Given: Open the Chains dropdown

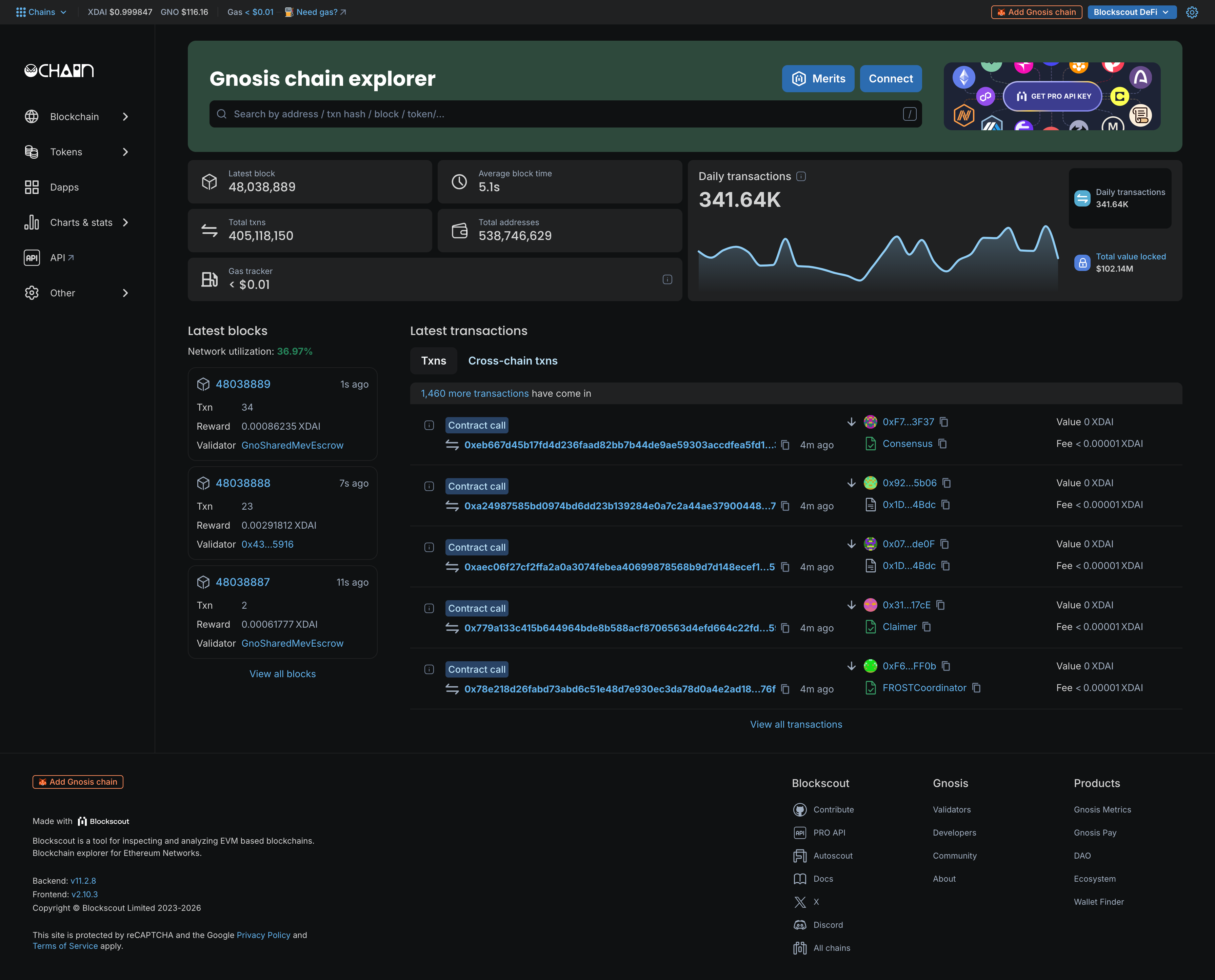Looking at the screenshot, I should (x=41, y=12).
